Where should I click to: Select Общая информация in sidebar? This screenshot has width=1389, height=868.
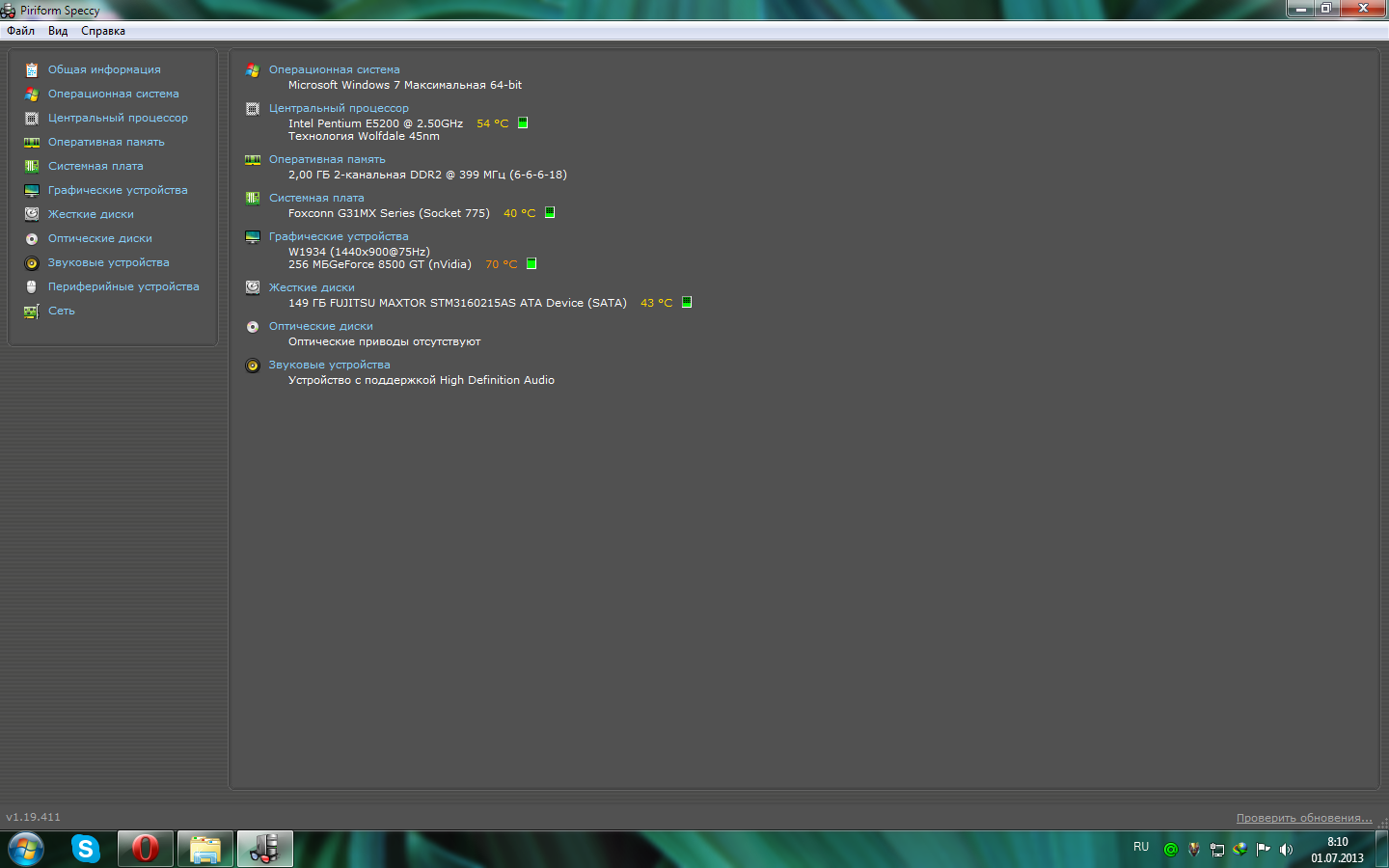click(104, 69)
